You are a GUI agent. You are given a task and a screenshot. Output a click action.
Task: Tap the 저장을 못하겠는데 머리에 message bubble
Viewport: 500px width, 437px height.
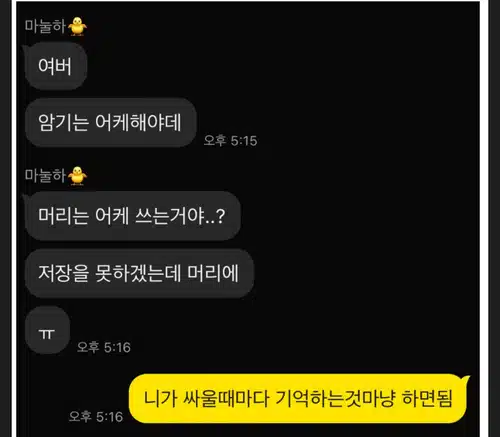(139, 273)
